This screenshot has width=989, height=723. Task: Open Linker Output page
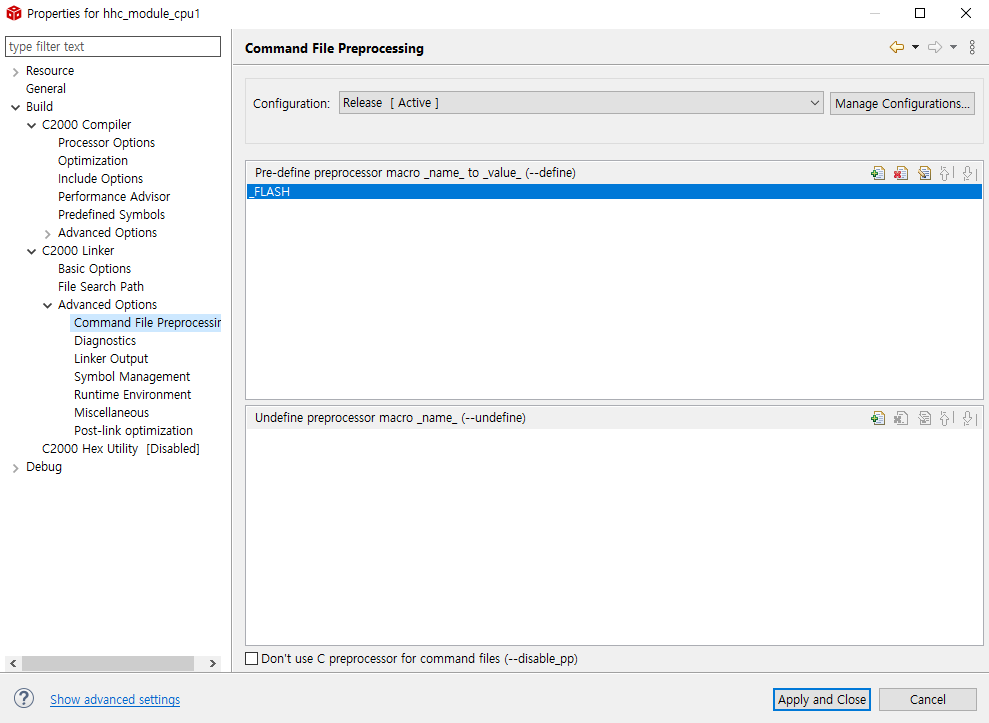click(111, 358)
